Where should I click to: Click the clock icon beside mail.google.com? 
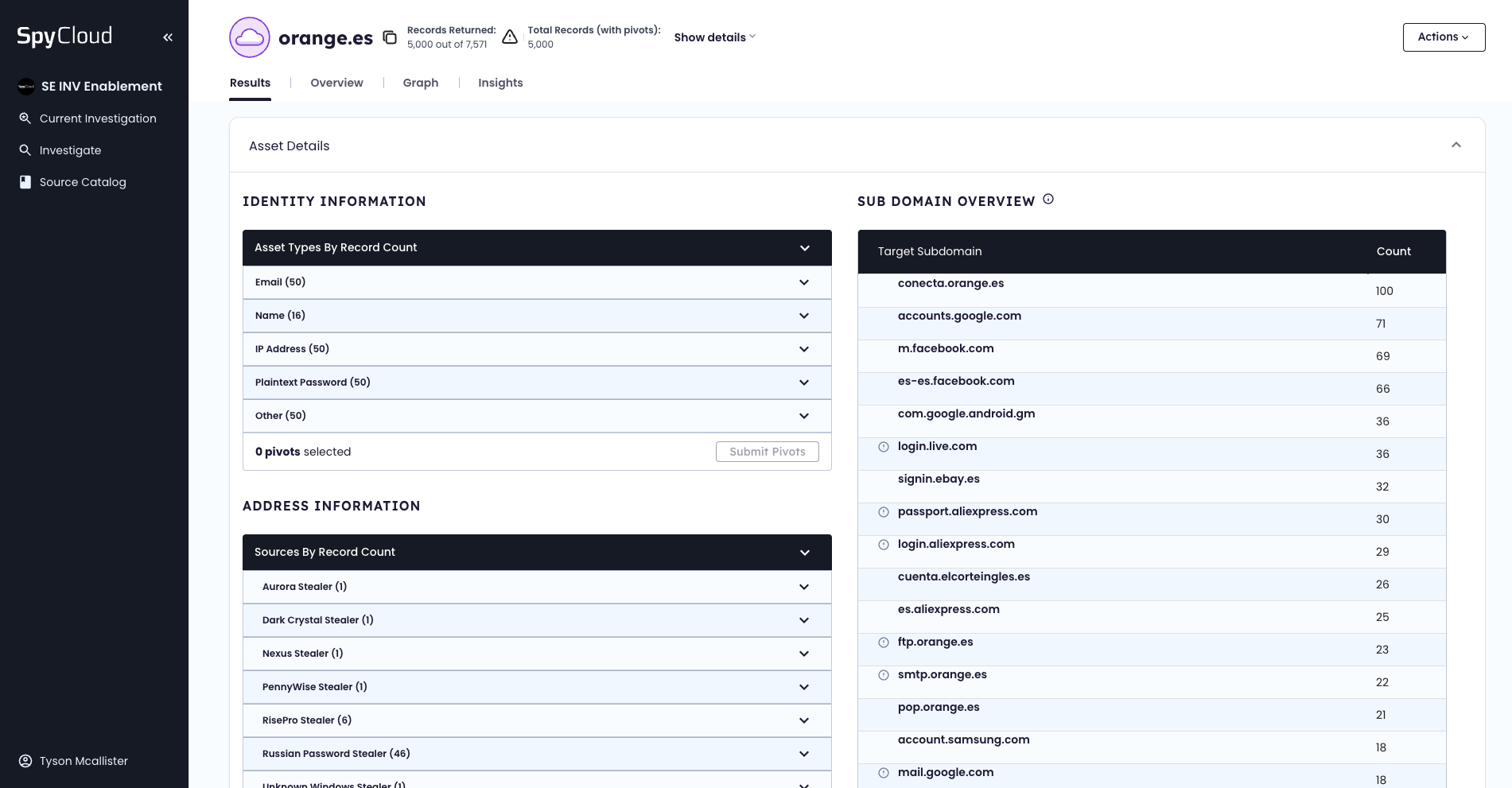pos(883,773)
